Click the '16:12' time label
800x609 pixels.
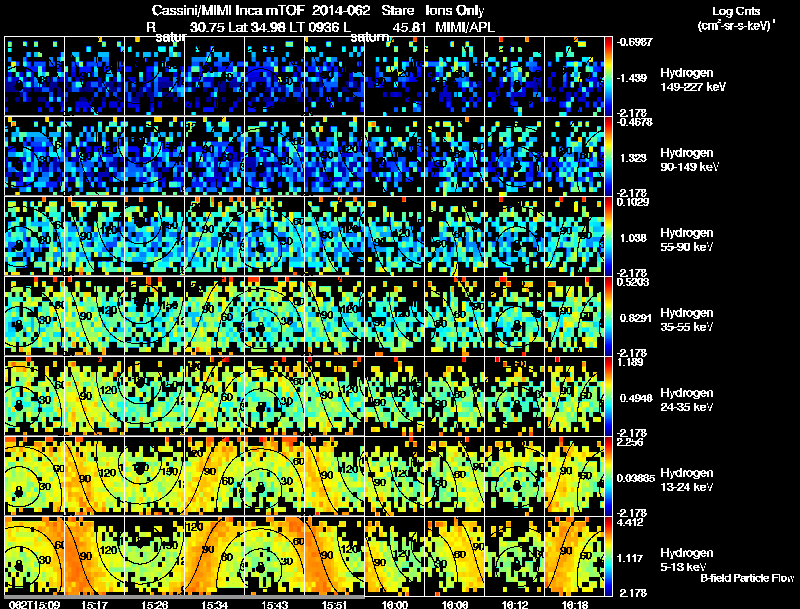click(515, 604)
